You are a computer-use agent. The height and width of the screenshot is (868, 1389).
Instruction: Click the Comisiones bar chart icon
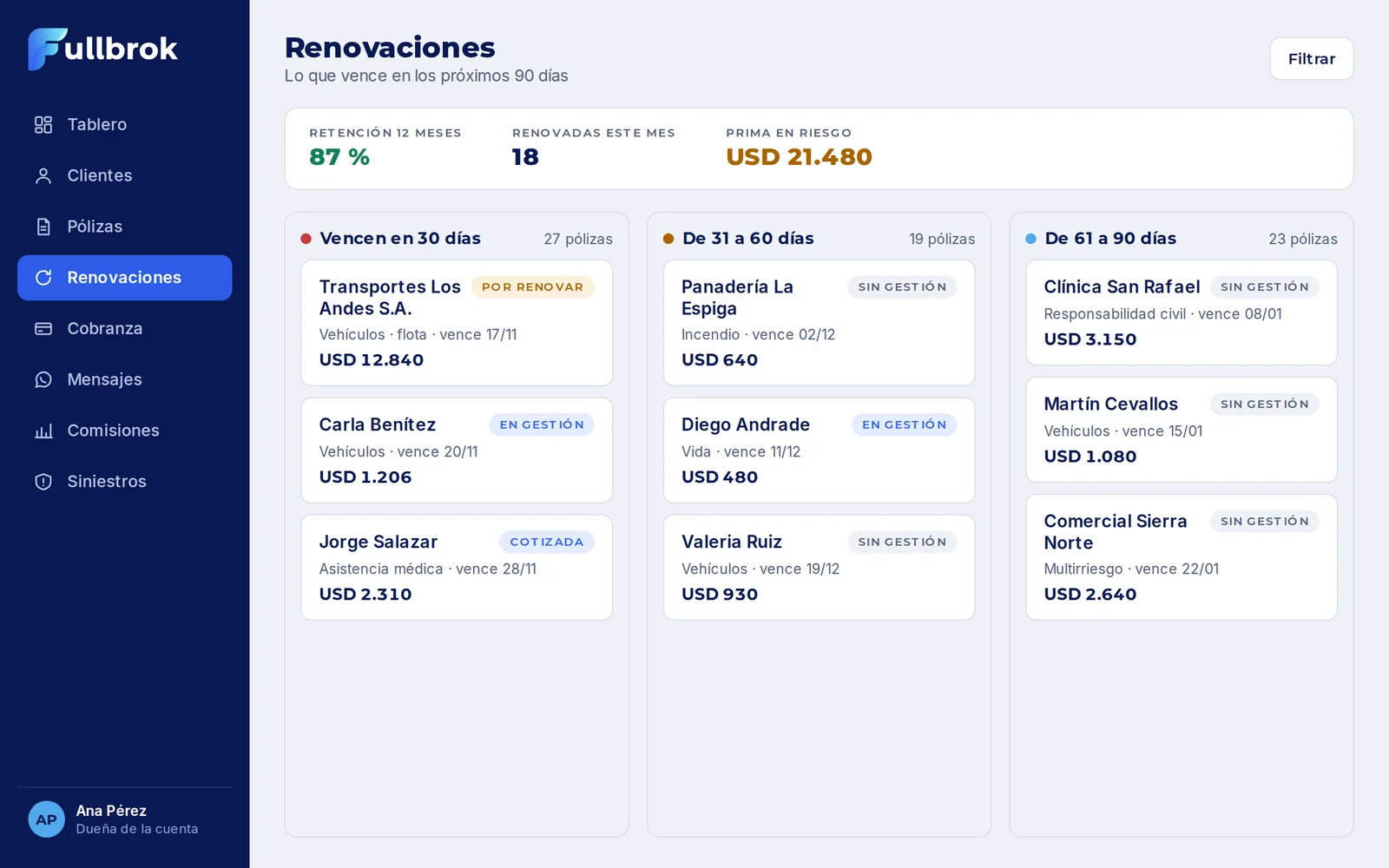(43, 431)
